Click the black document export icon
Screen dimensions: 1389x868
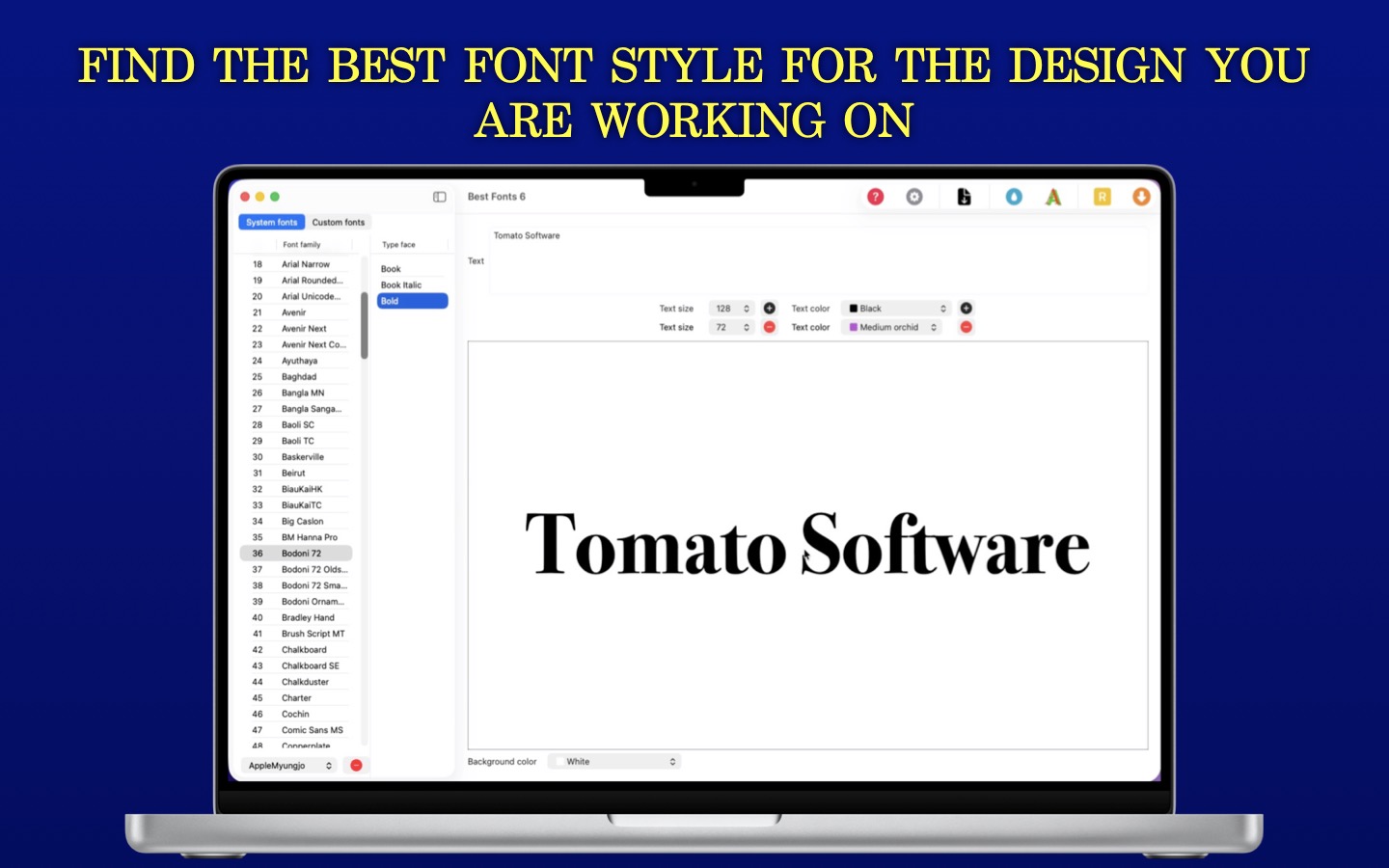964,197
